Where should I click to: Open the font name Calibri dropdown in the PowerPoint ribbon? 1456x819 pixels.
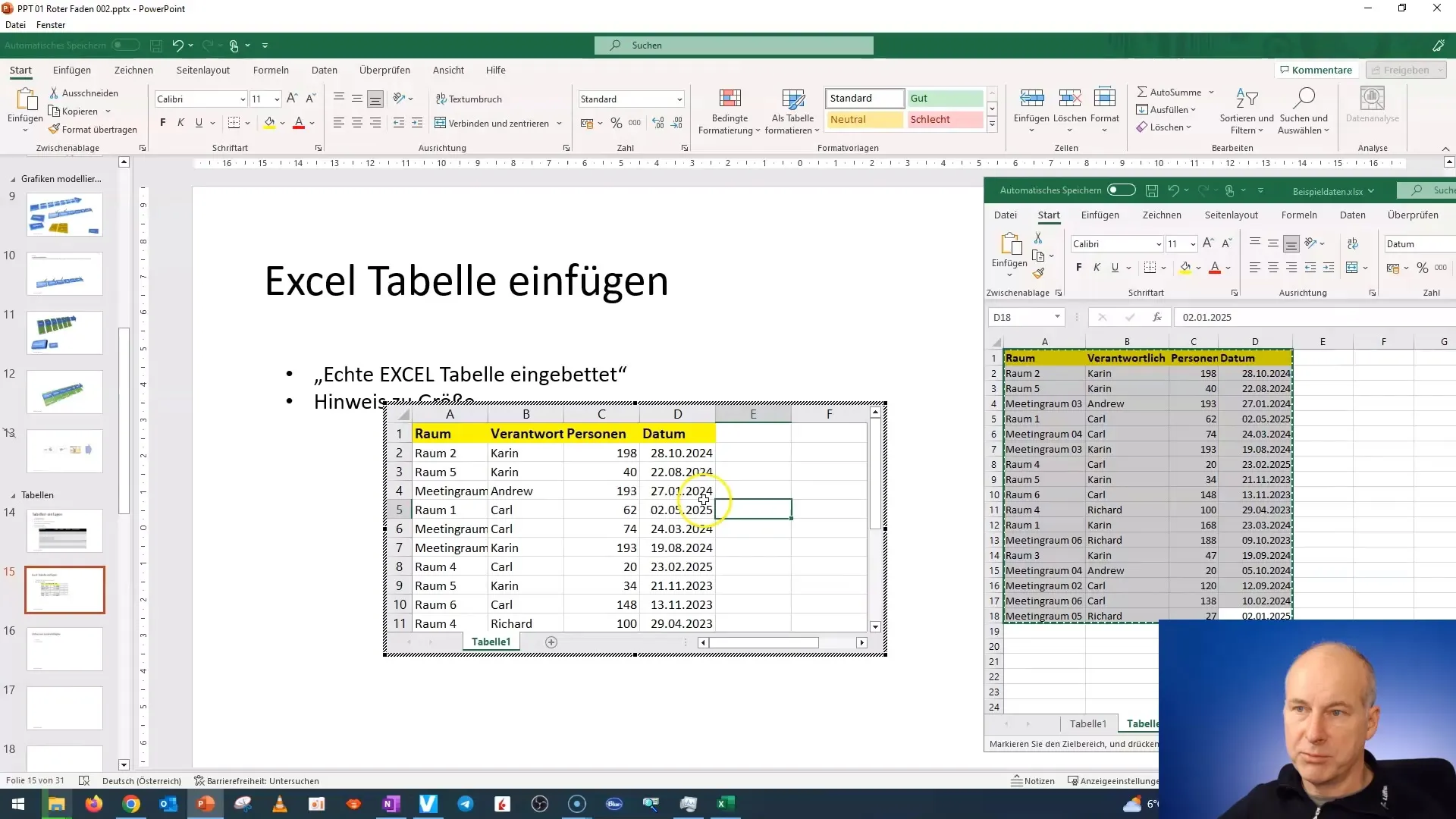click(242, 99)
